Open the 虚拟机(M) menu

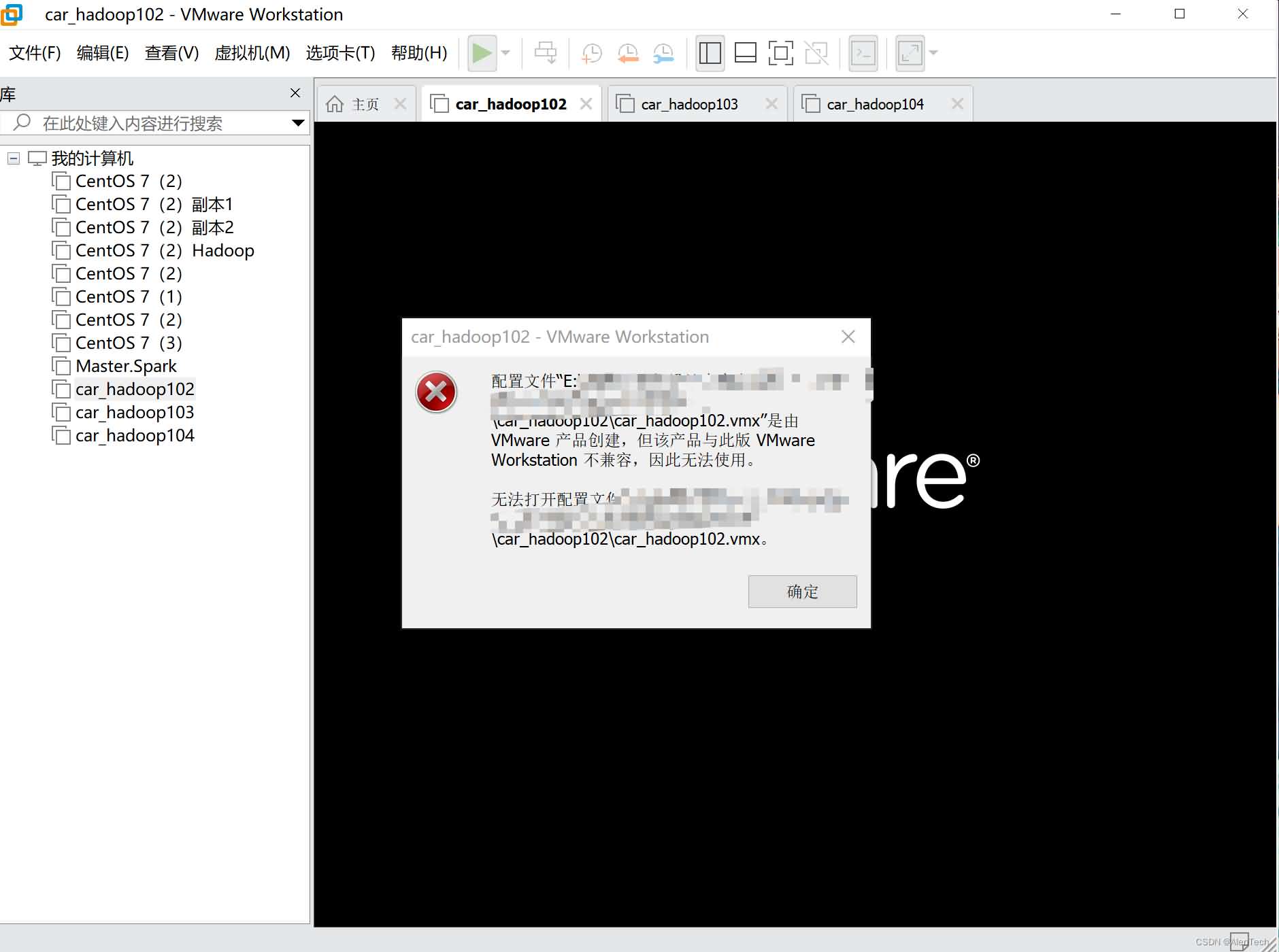point(252,53)
